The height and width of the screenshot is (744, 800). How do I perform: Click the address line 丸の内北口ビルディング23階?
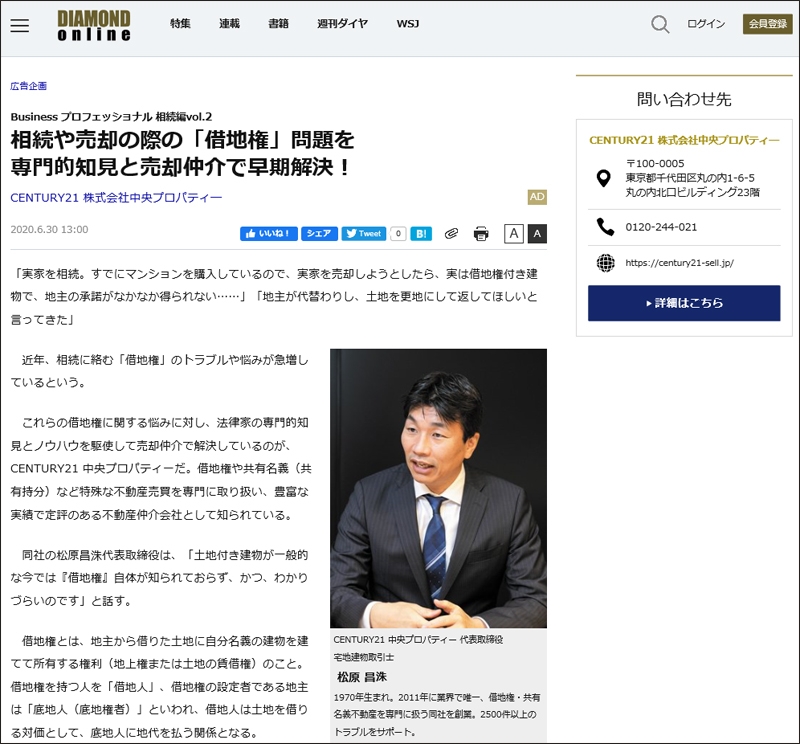[x=693, y=192]
